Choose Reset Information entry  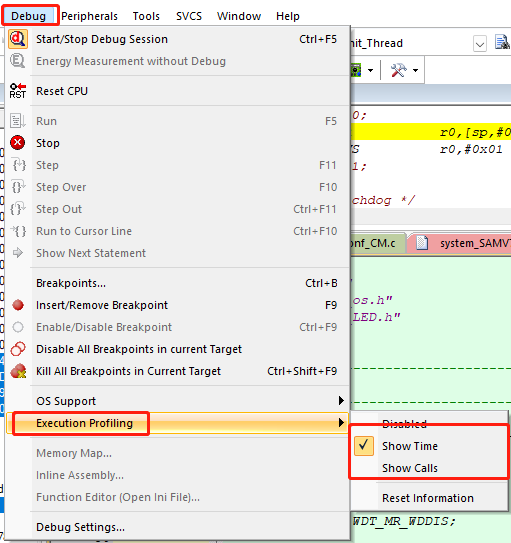(428, 498)
